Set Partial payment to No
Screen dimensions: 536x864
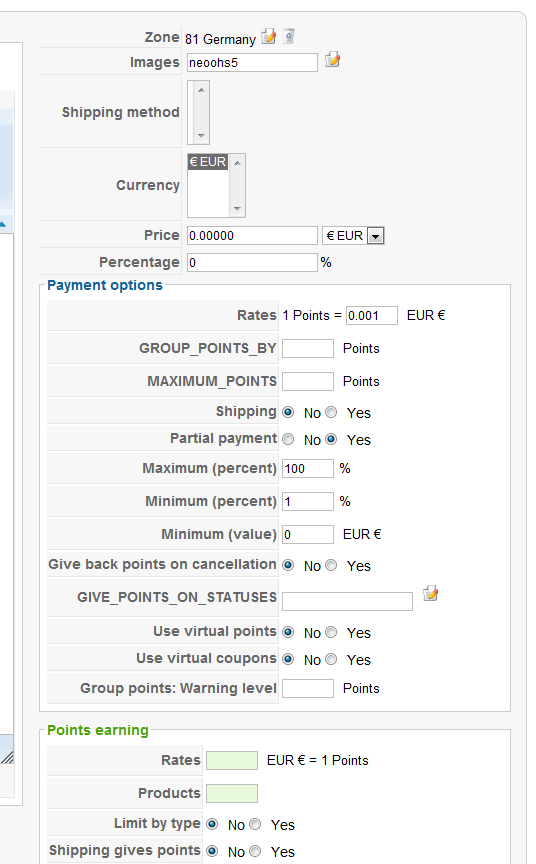point(288,439)
